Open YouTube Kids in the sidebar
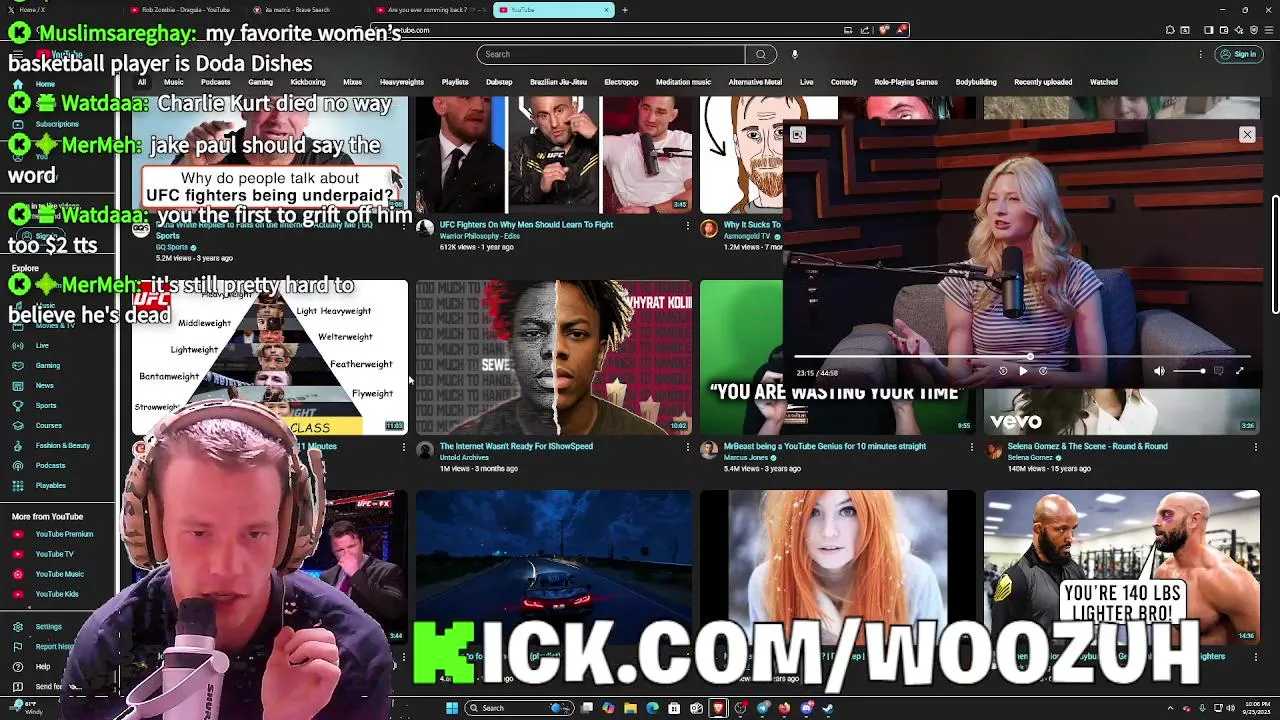Screen dimensions: 1280x720 click(56, 594)
